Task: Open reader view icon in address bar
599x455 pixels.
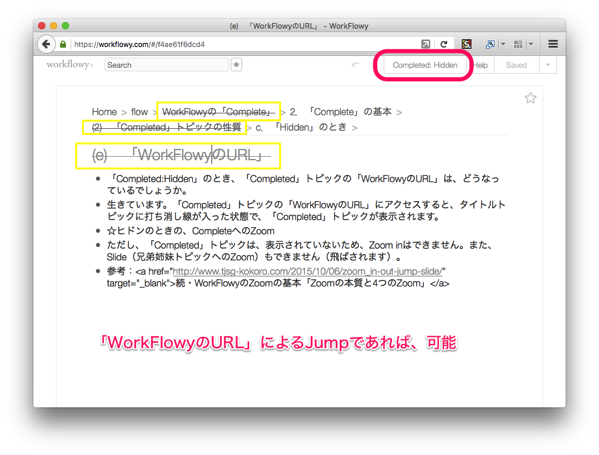Action: tap(425, 44)
